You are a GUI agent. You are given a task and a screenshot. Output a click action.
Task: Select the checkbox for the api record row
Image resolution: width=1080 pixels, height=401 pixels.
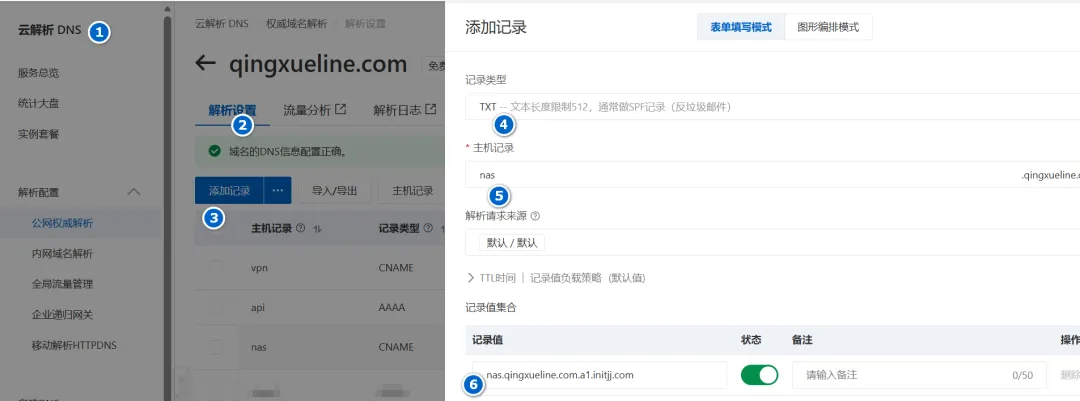click(216, 307)
